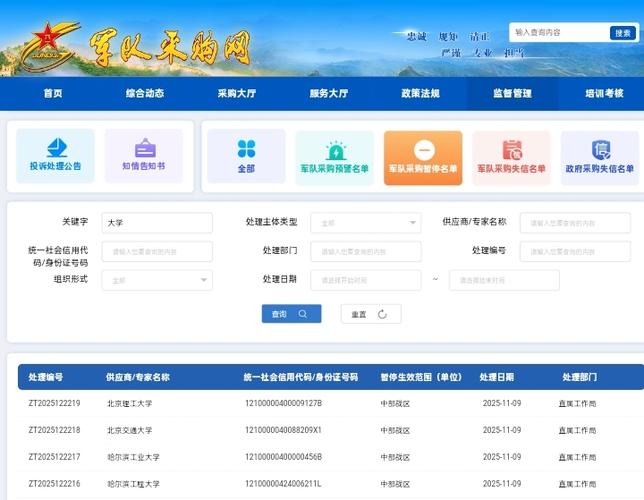Open 监督管理 navigation item
The width and height of the screenshot is (644, 500).
pos(513,93)
